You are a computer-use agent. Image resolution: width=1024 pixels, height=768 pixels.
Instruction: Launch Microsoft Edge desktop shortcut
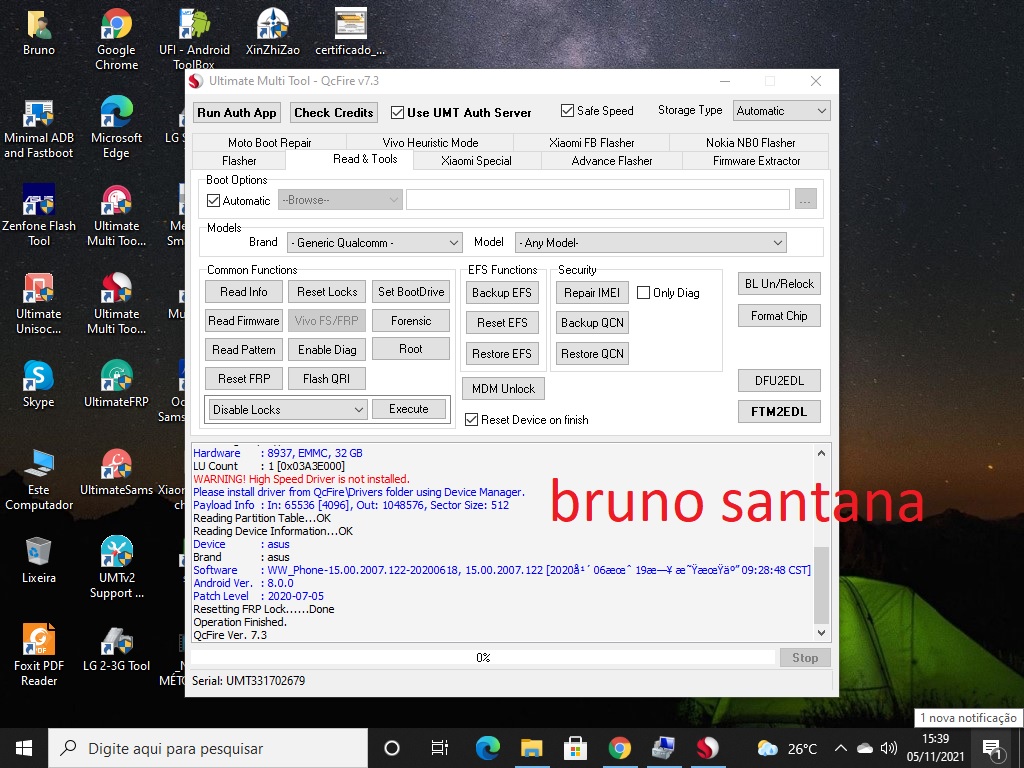coord(116,129)
